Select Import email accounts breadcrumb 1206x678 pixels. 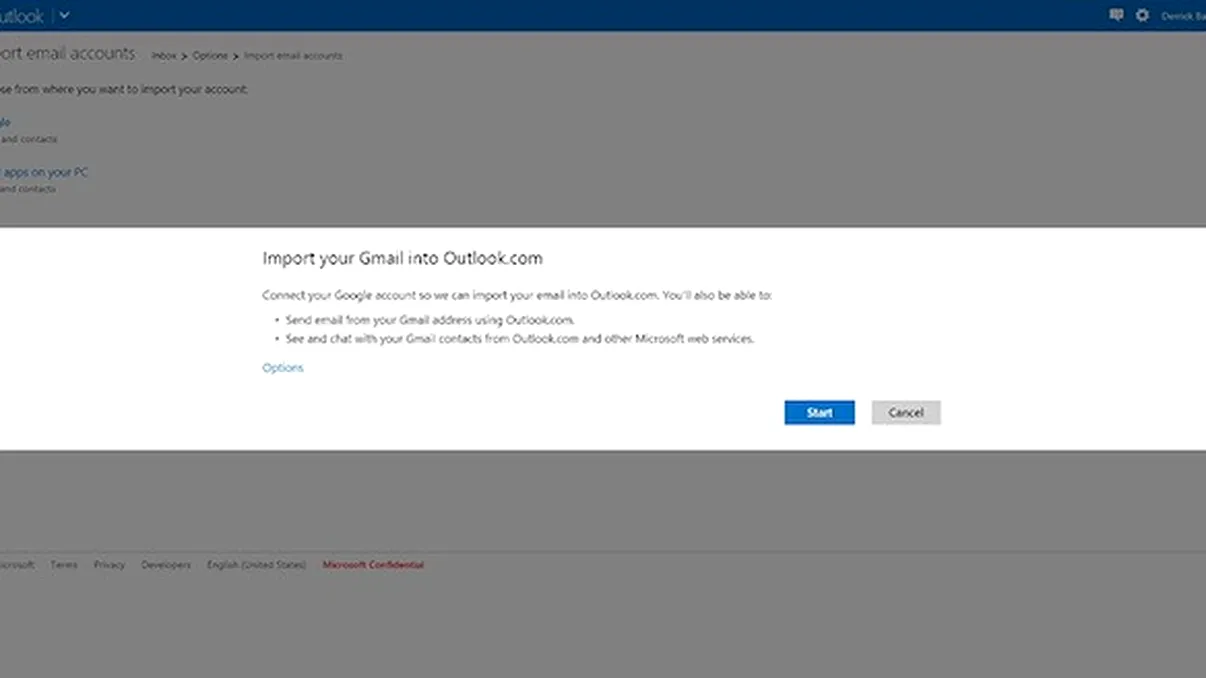coord(291,55)
